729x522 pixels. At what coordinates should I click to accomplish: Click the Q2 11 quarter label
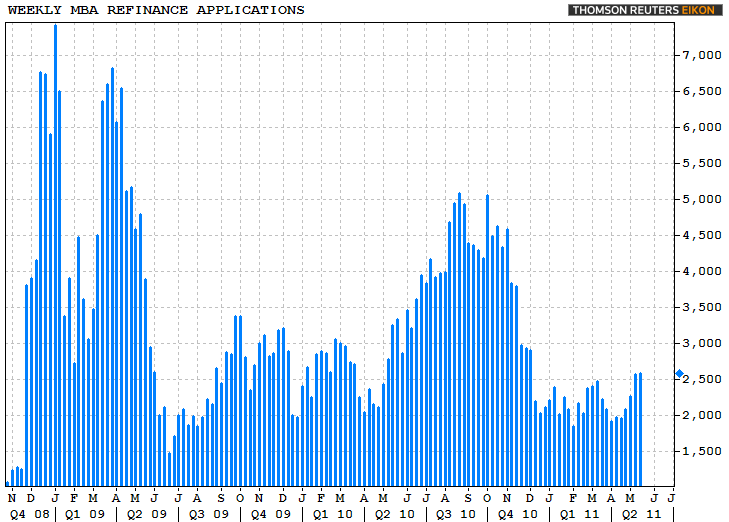(632, 514)
